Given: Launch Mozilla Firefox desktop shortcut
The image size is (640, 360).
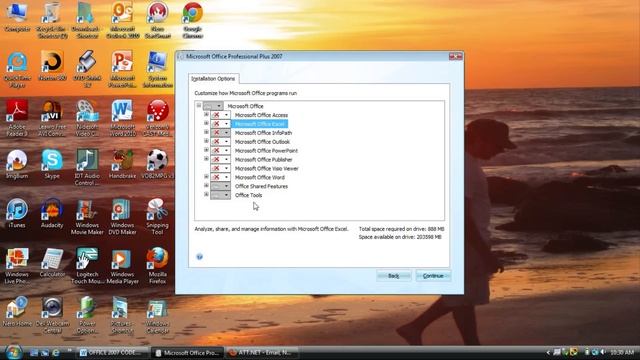Looking at the screenshot, I should coord(158,265).
